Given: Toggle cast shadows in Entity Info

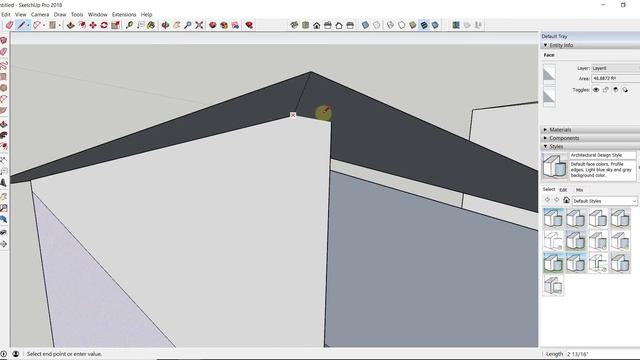Looking at the screenshot, I should (x=625, y=90).
